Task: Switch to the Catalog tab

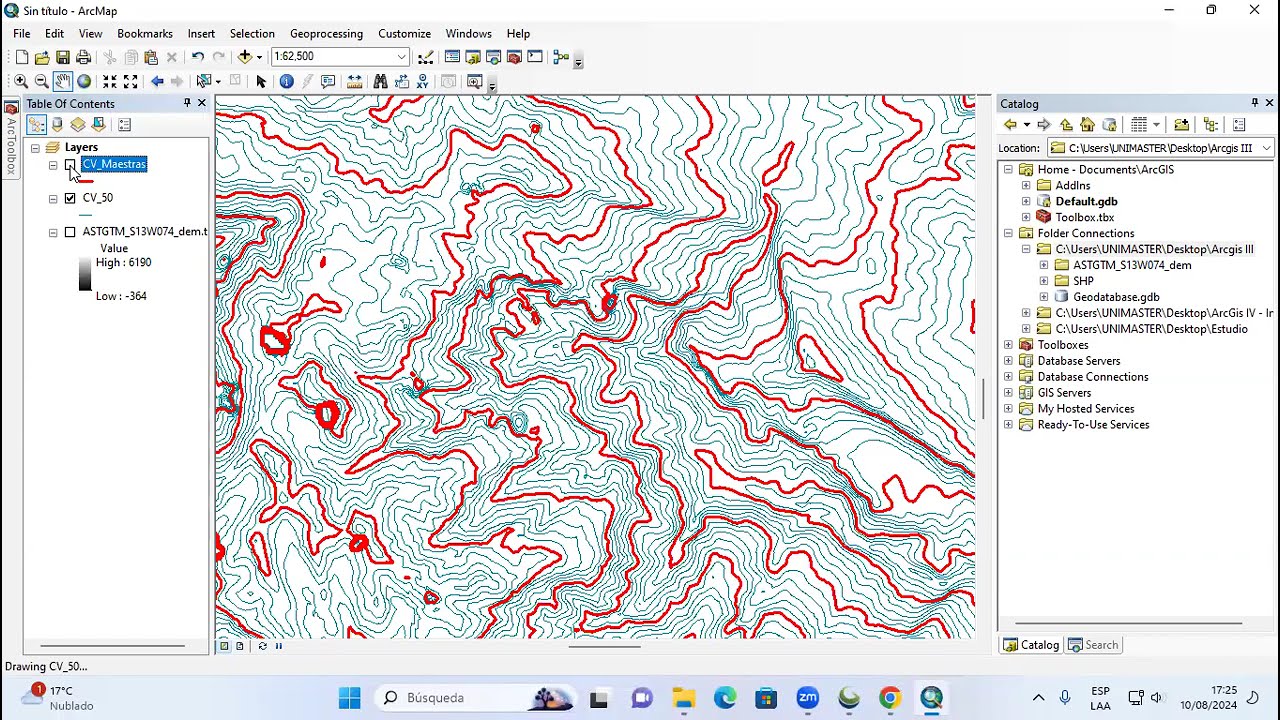Action: [x=1031, y=645]
